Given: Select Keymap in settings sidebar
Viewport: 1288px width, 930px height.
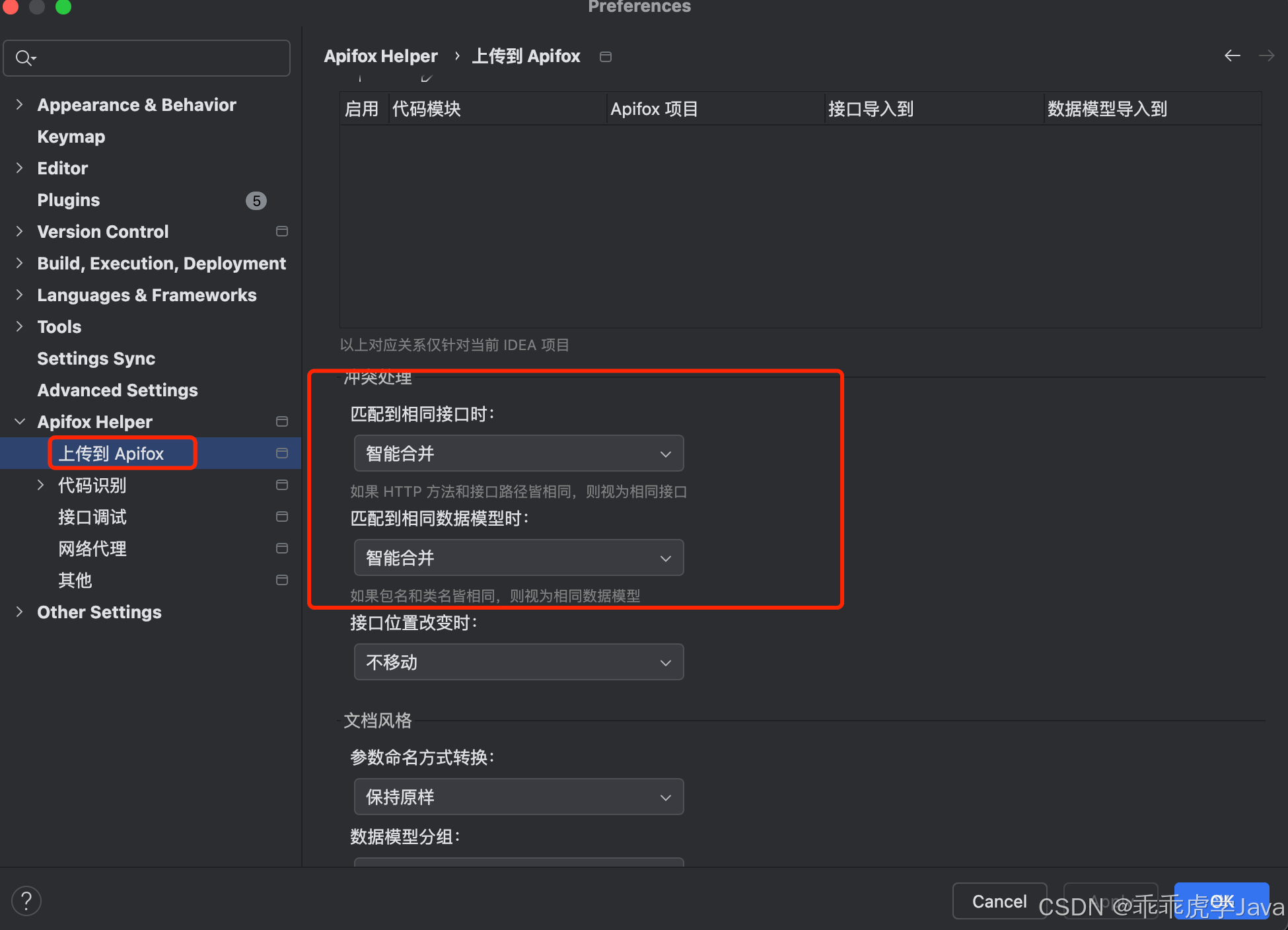Looking at the screenshot, I should [x=71, y=137].
